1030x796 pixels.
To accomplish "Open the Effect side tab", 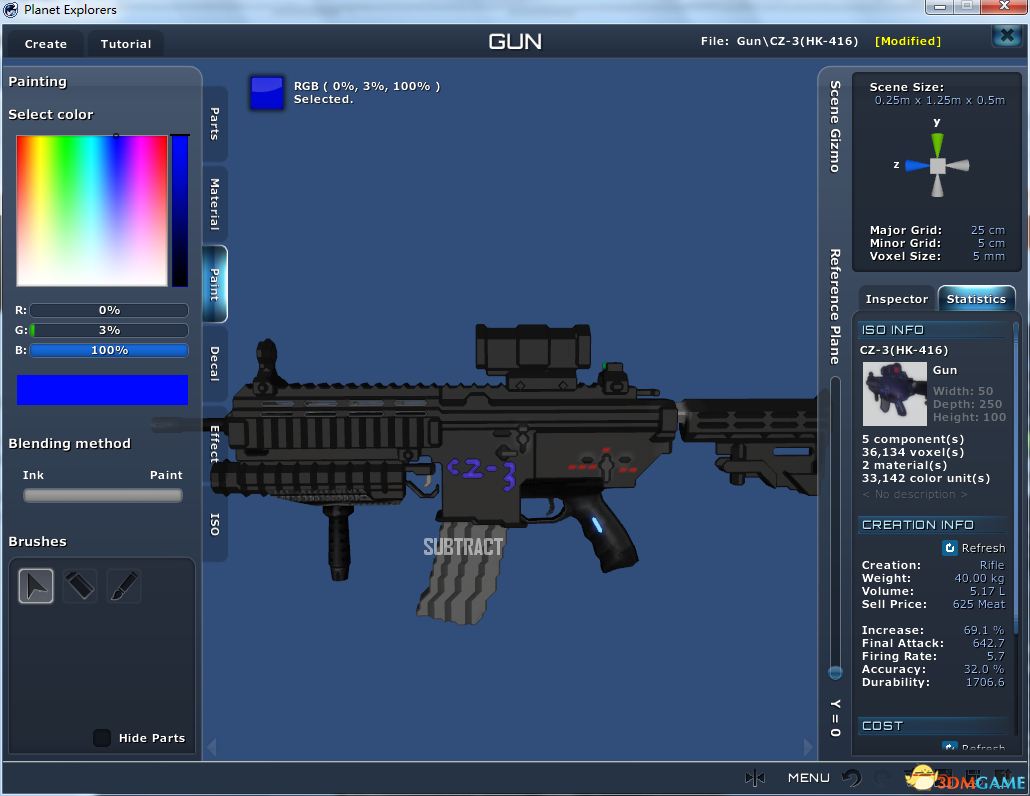I will tap(215, 444).
